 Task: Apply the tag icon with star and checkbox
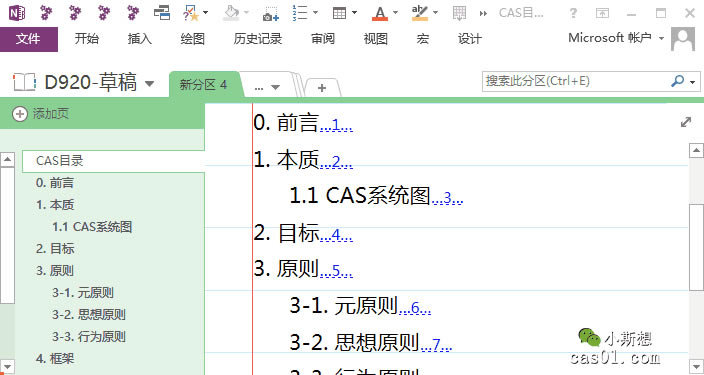pos(191,13)
